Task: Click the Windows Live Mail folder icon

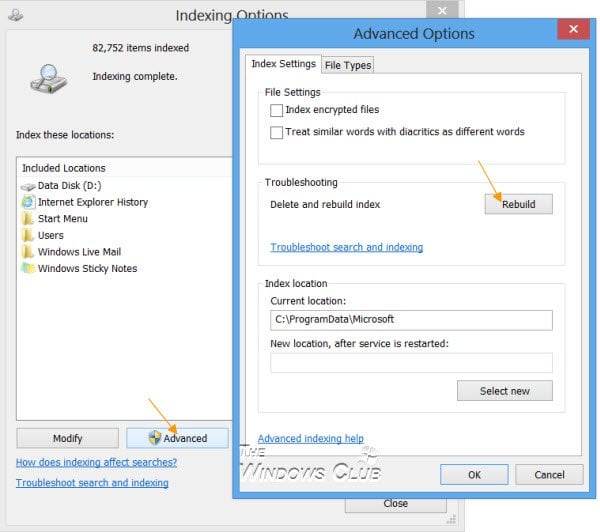Action: point(28,252)
